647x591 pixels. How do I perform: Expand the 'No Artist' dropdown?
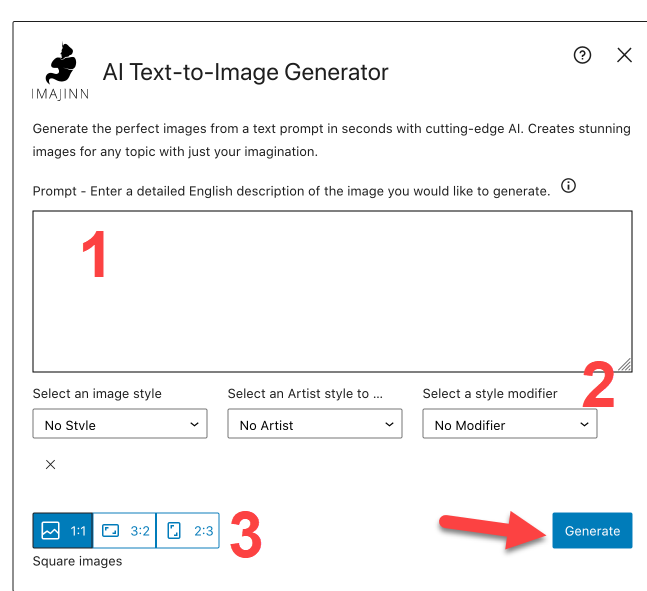[315, 424]
